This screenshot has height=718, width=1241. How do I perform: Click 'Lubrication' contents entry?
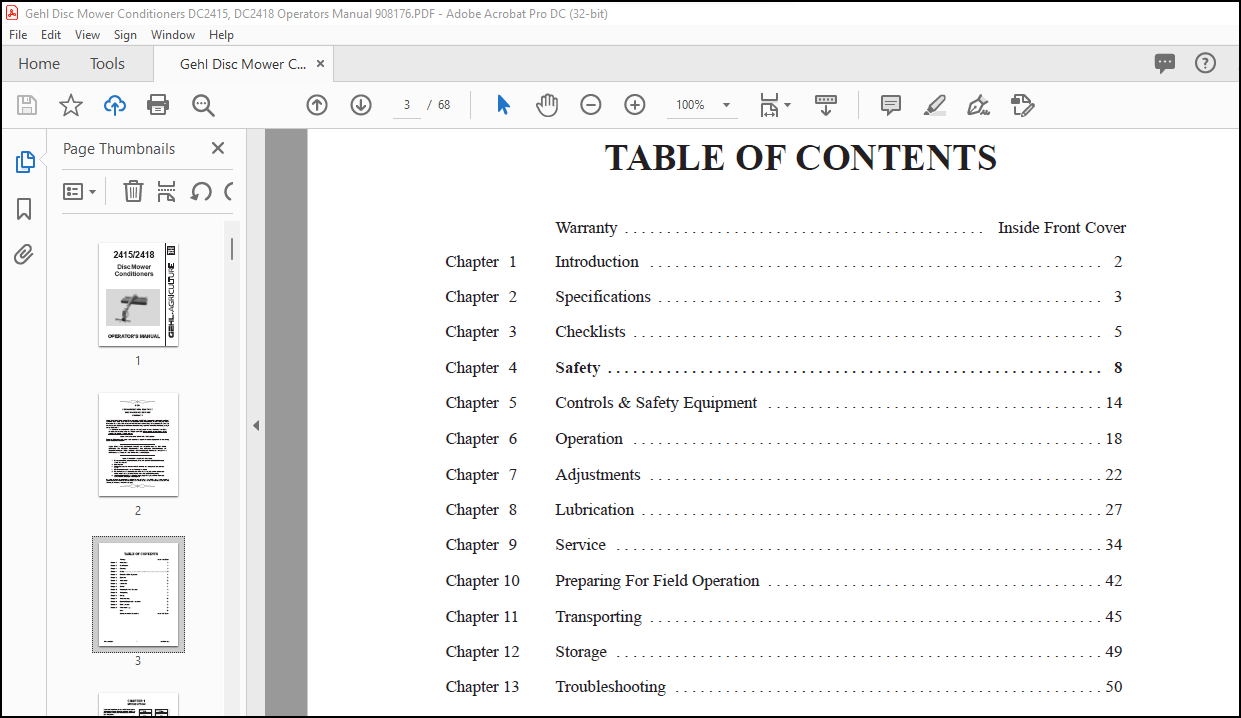(x=595, y=510)
